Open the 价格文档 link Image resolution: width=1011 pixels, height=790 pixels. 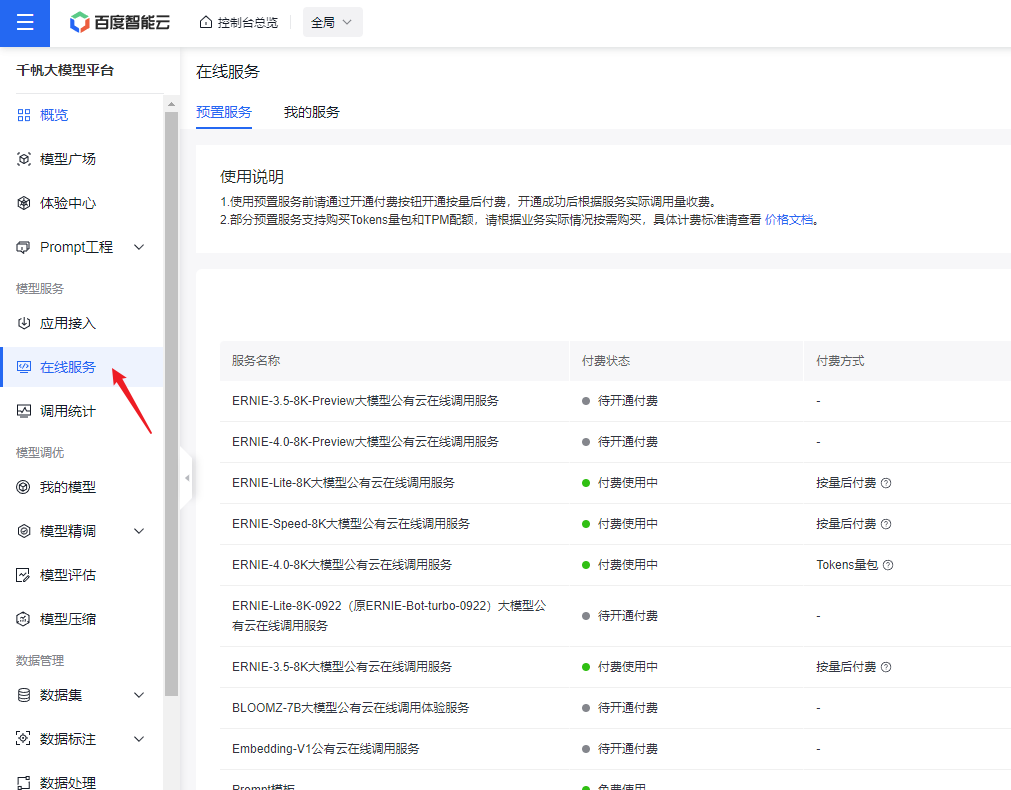point(789,220)
